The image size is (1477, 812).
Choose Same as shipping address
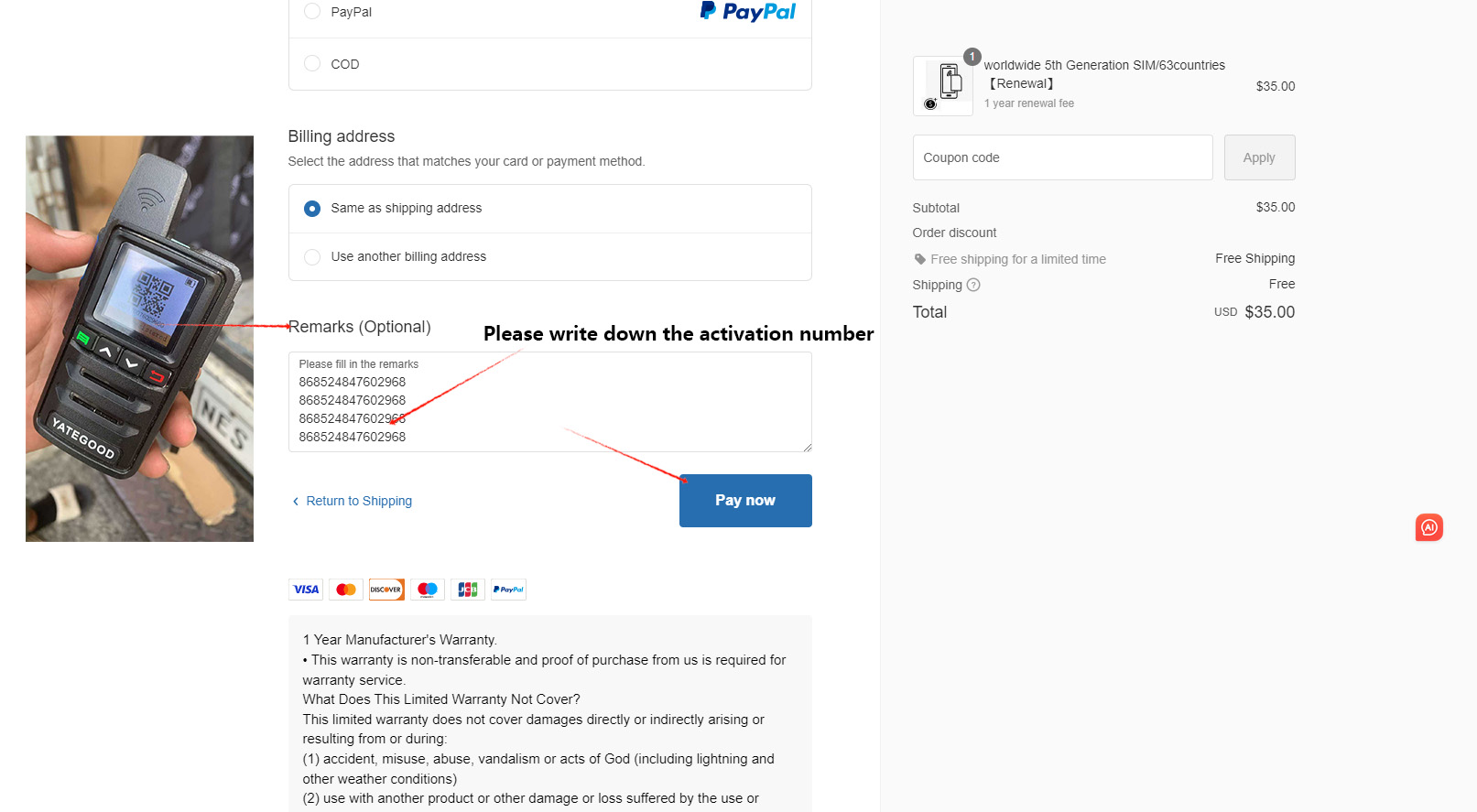click(312, 209)
